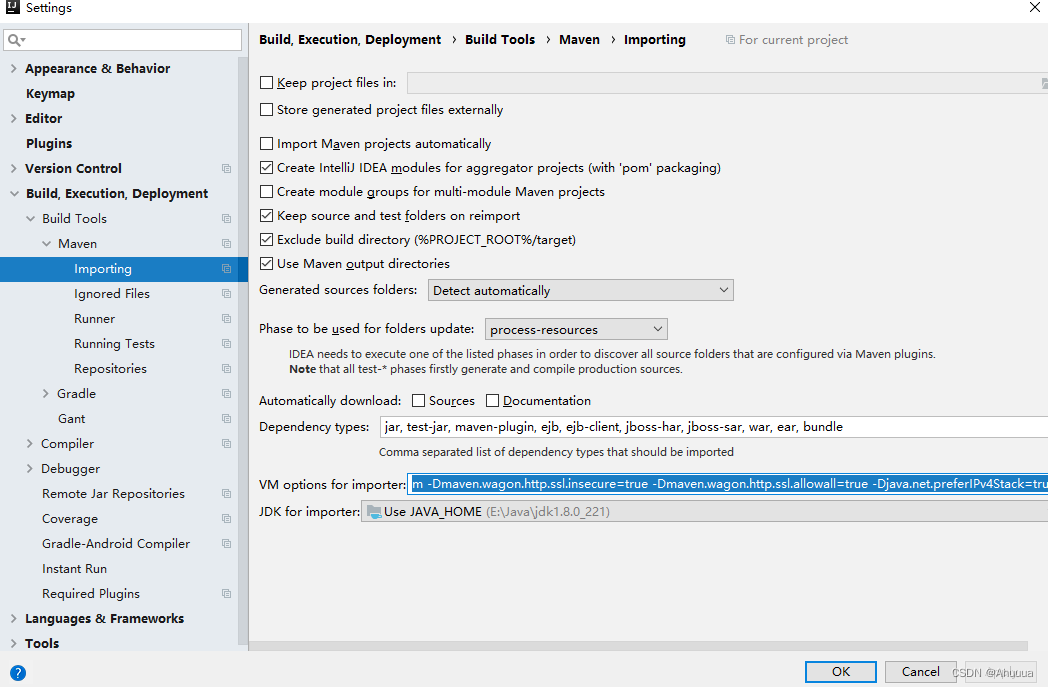The width and height of the screenshot is (1048, 687).
Task: Collapse the Build Tools node
Action: click(30, 219)
